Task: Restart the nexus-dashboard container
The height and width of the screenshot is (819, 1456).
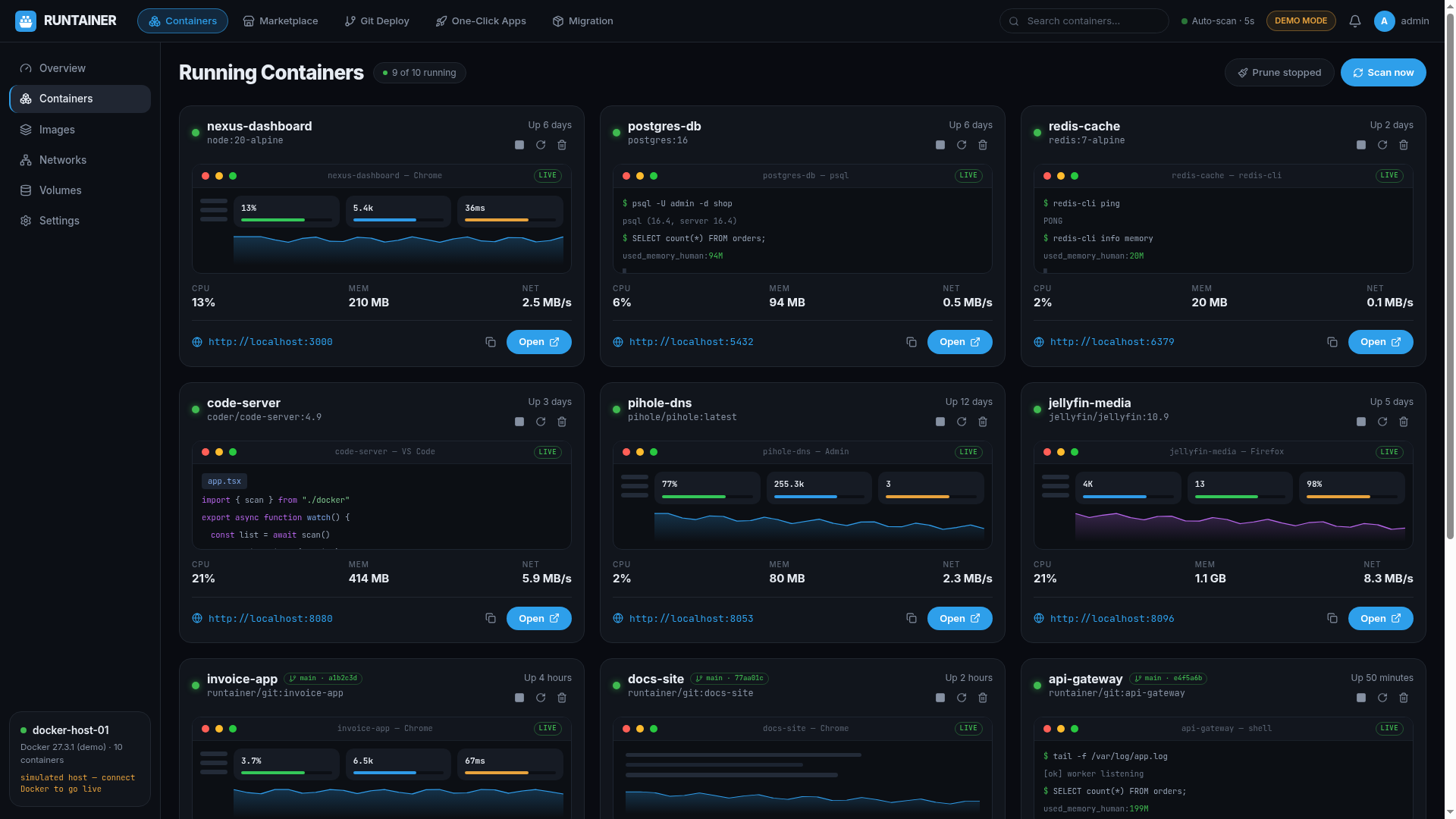Action: (541, 145)
